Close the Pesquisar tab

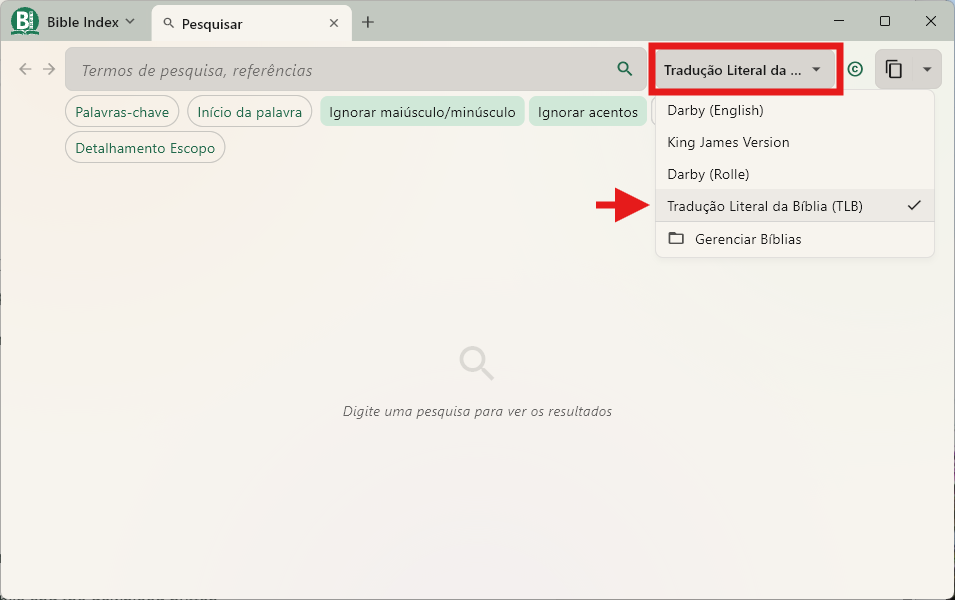coord(334,23)
